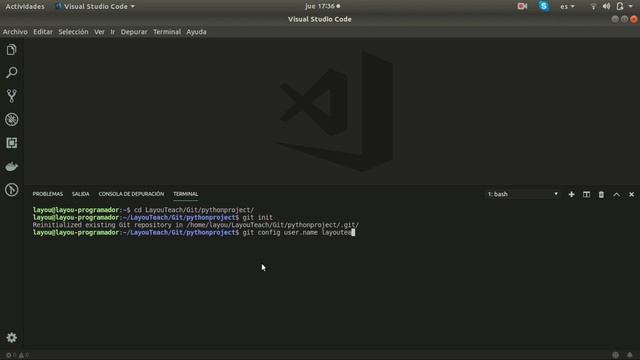Viewport: 640px width, 360px height.
Task: Open the Visual Studio Code app menu
Action: coord(95,7)
